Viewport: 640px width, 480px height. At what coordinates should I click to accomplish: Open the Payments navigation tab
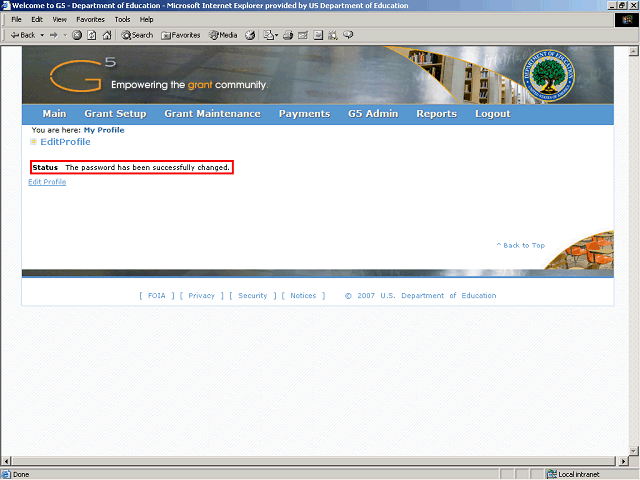click(304, 114)
